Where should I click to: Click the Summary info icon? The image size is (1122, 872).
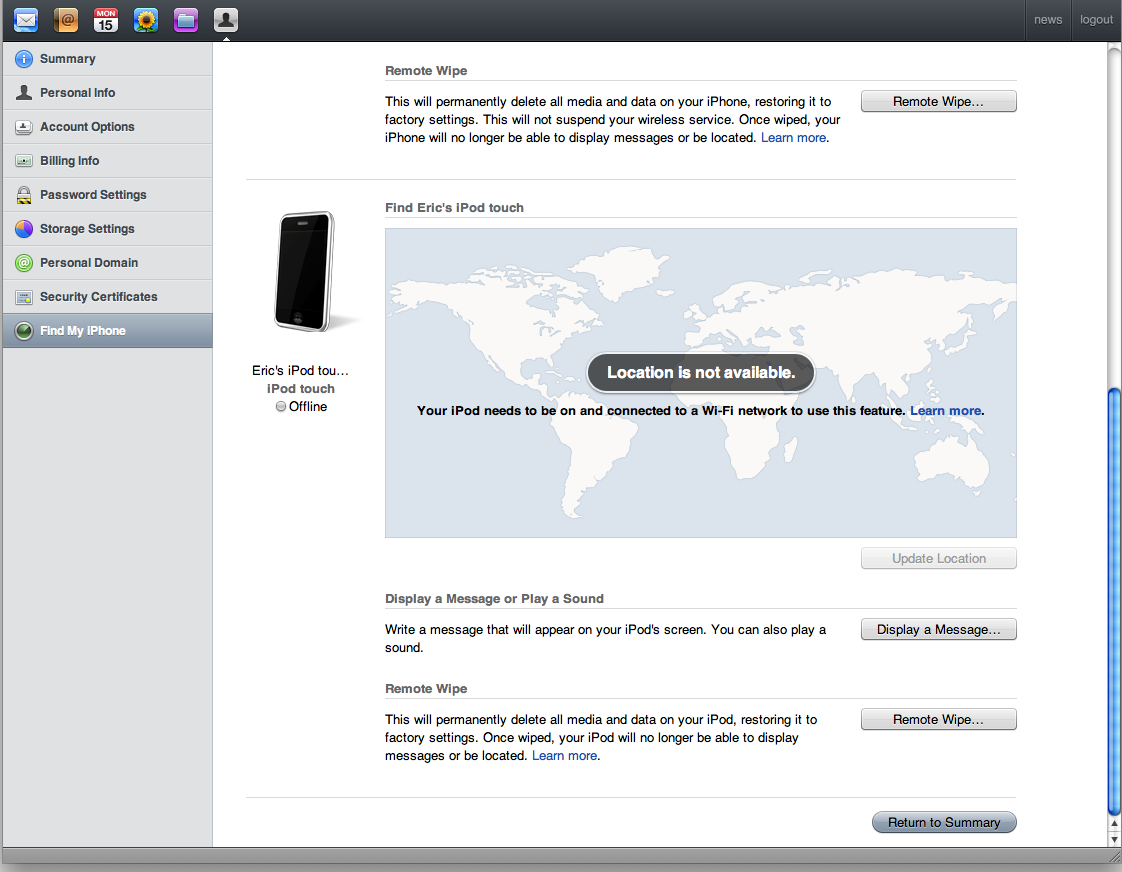(x=24, y=59)
